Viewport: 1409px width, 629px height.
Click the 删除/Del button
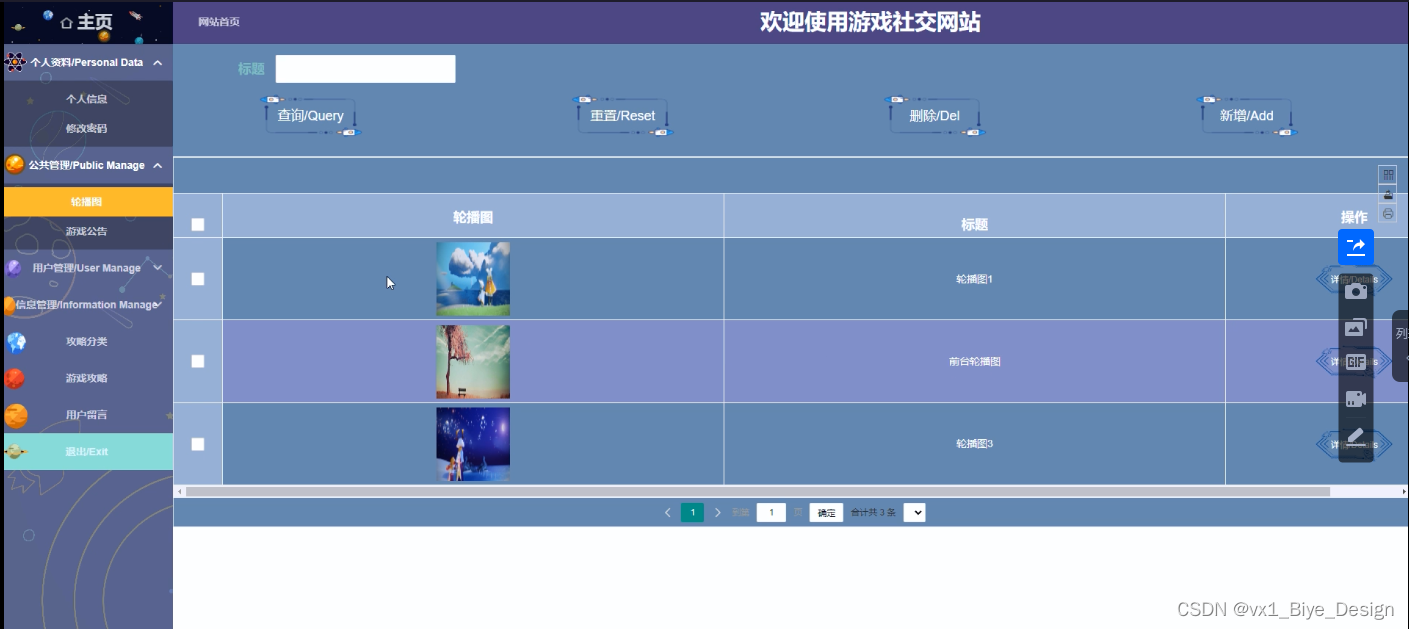(x=935, y=116)
